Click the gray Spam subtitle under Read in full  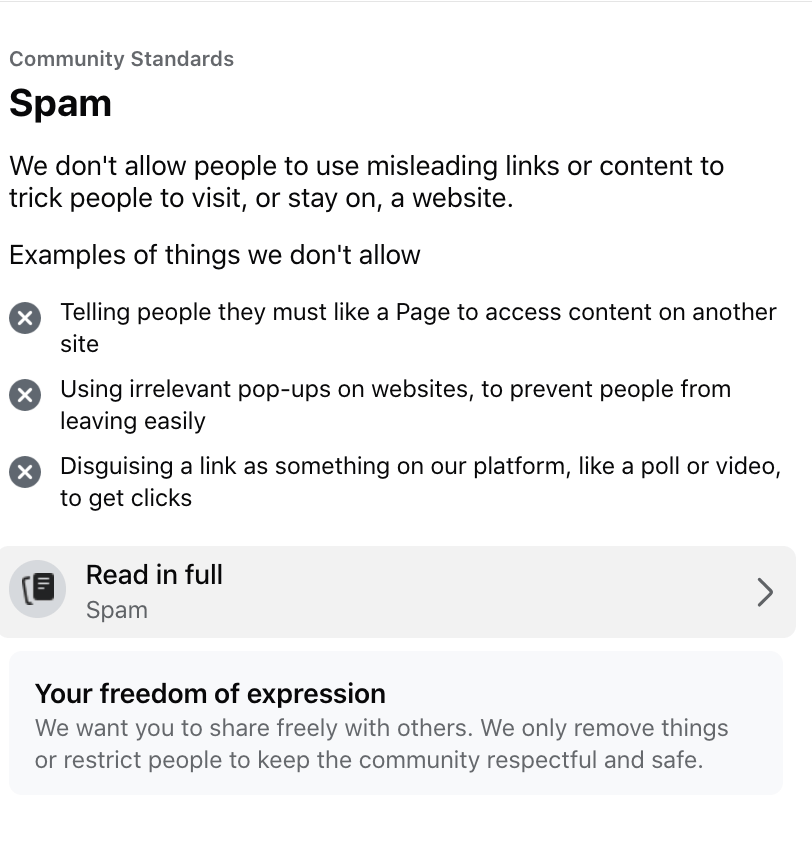116,610
